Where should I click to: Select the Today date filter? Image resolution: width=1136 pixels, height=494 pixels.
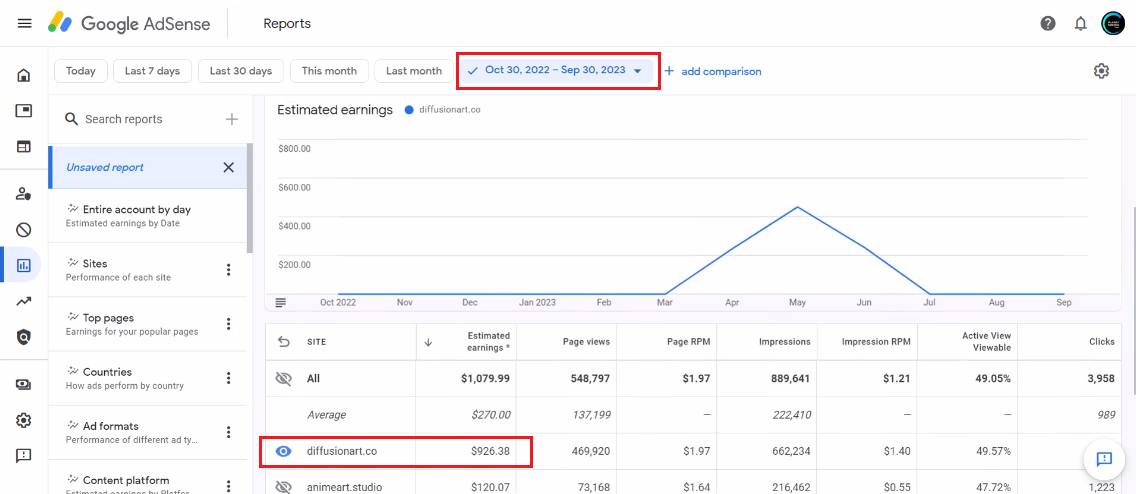point(80,71)
